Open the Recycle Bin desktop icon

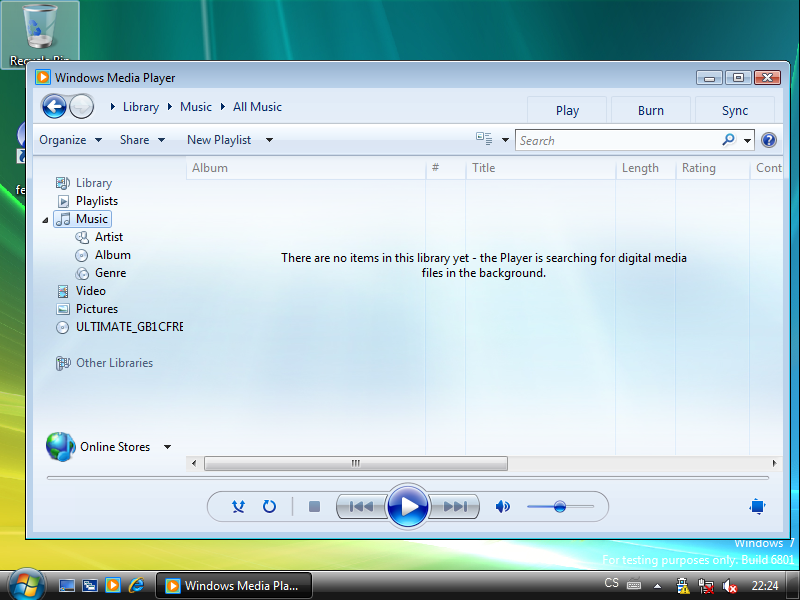40,35
